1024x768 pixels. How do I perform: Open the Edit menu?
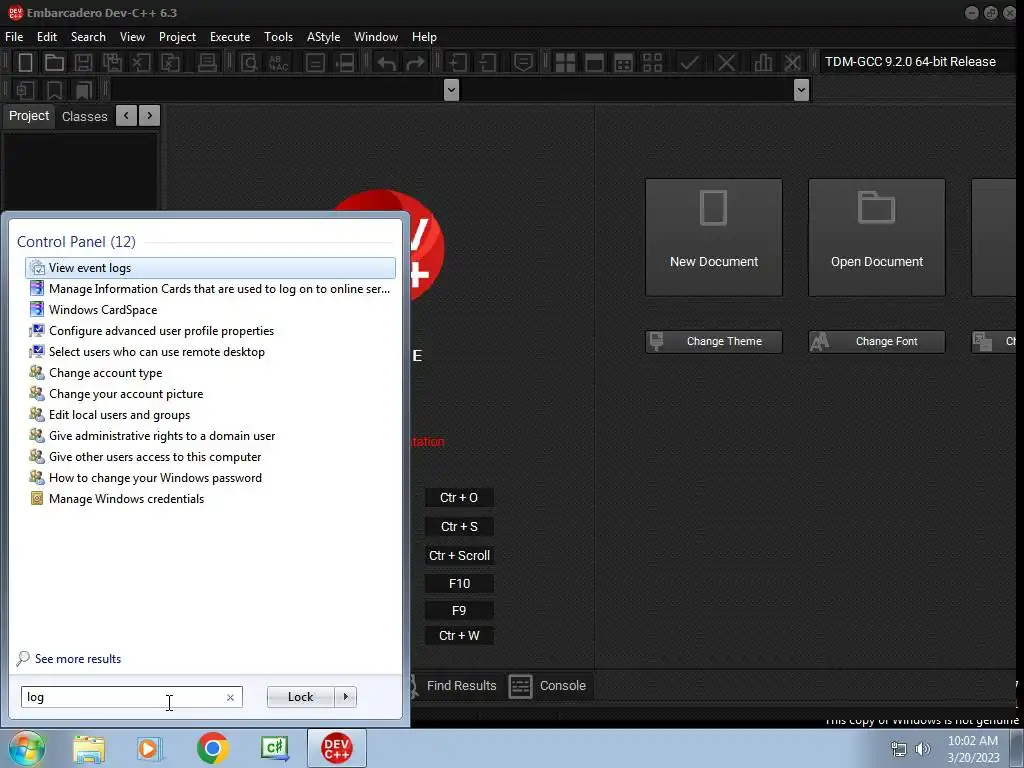[x=46, y=37]
